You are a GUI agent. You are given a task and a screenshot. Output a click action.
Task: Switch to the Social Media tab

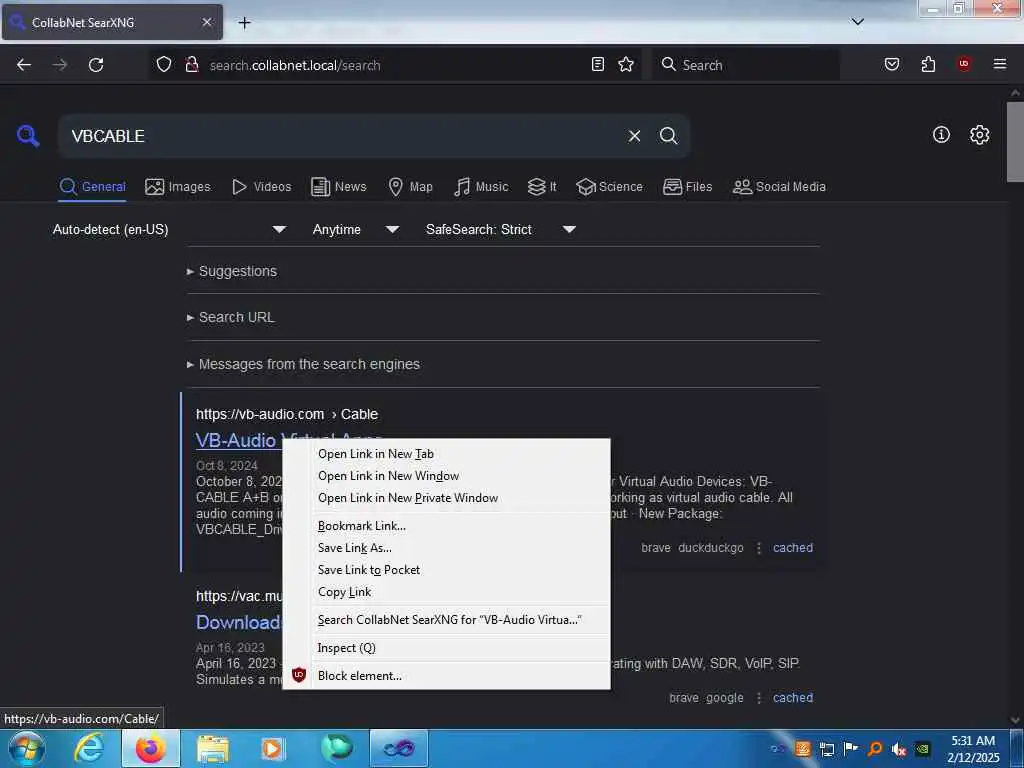tap(779, 187)
